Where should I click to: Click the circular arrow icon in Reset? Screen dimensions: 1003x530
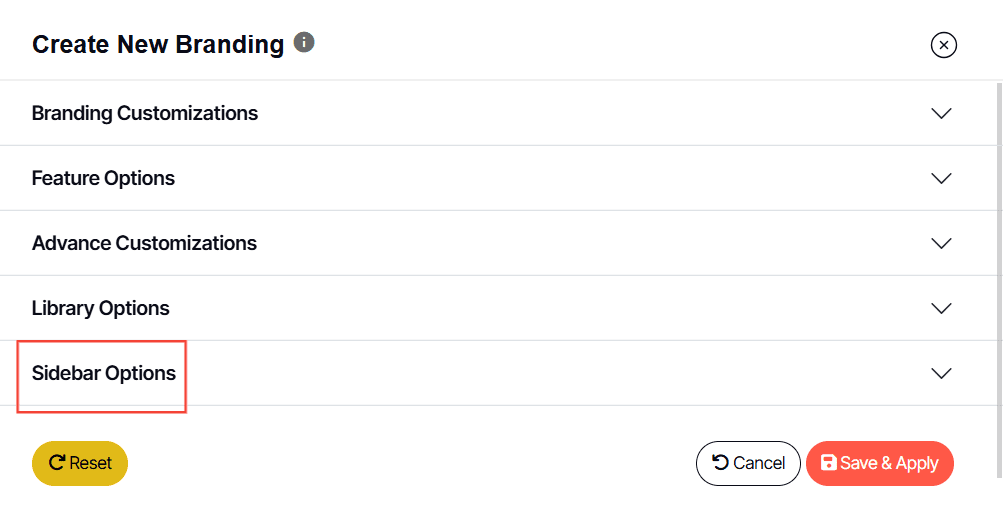(57, 463)
